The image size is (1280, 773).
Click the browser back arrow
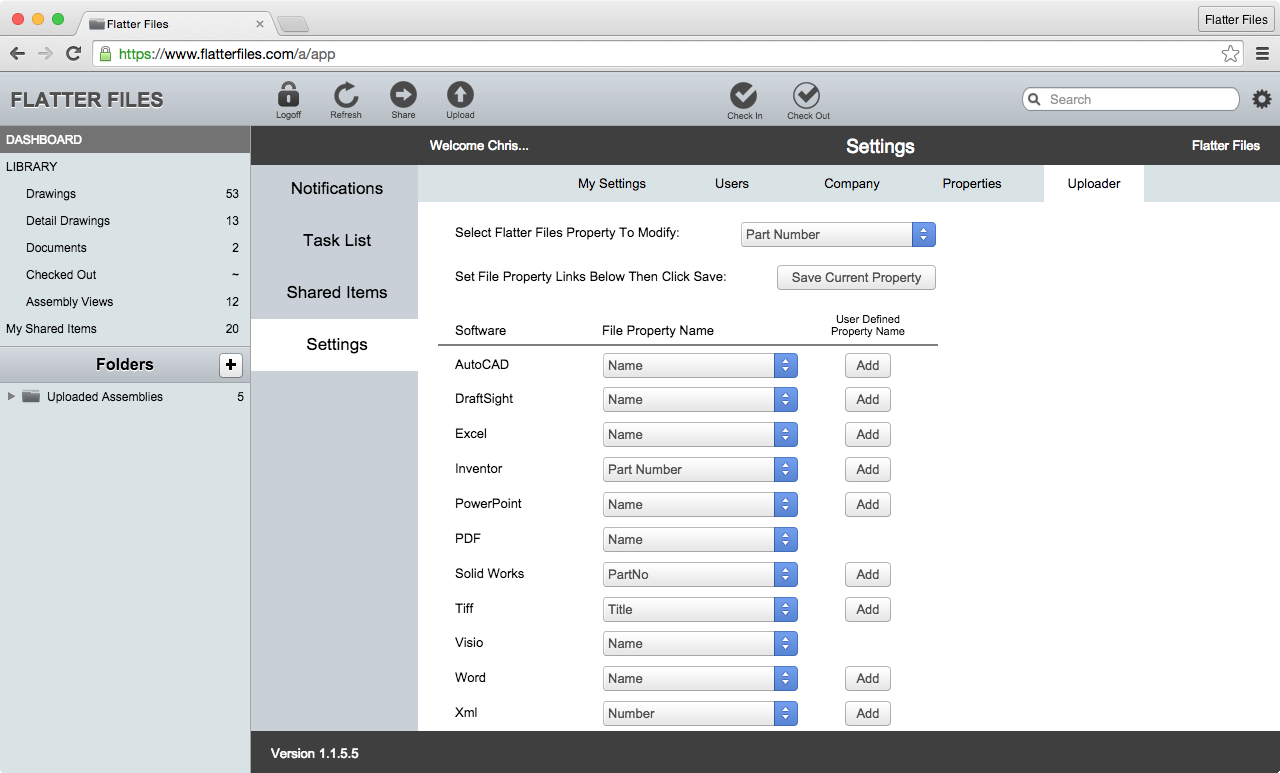17,54
